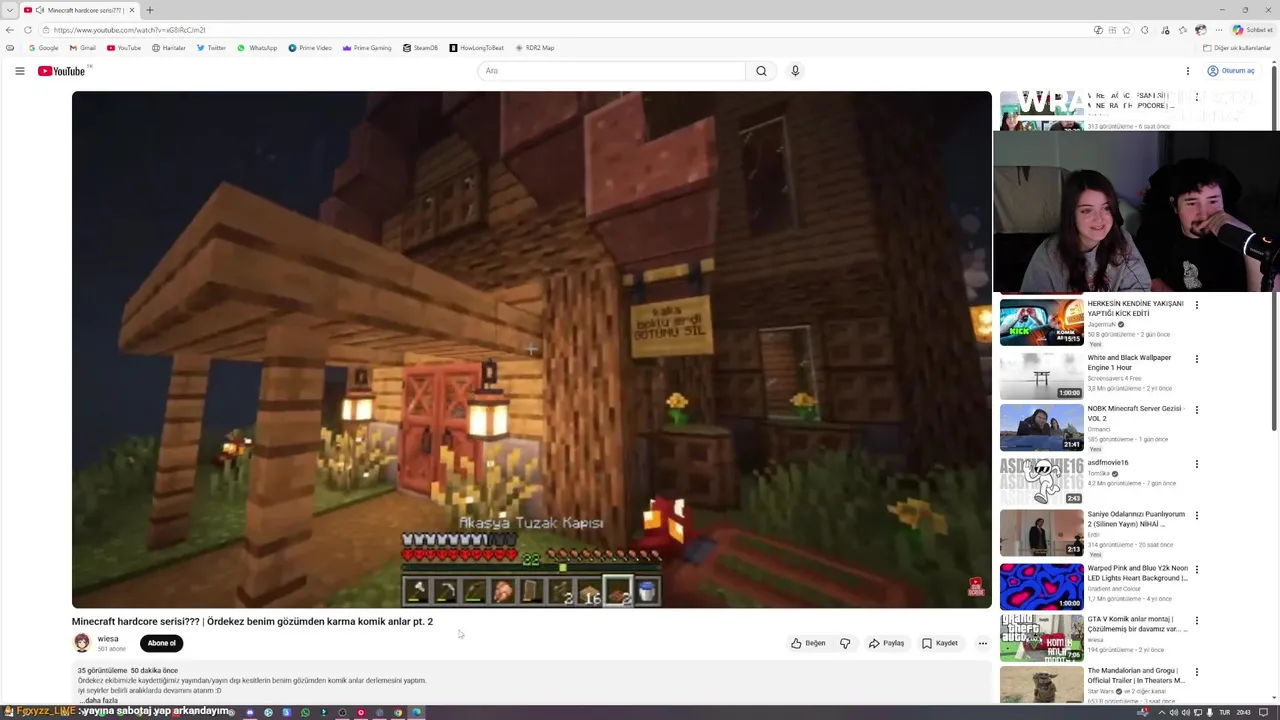Visit the wiesa channel name link

click(108, 639)
